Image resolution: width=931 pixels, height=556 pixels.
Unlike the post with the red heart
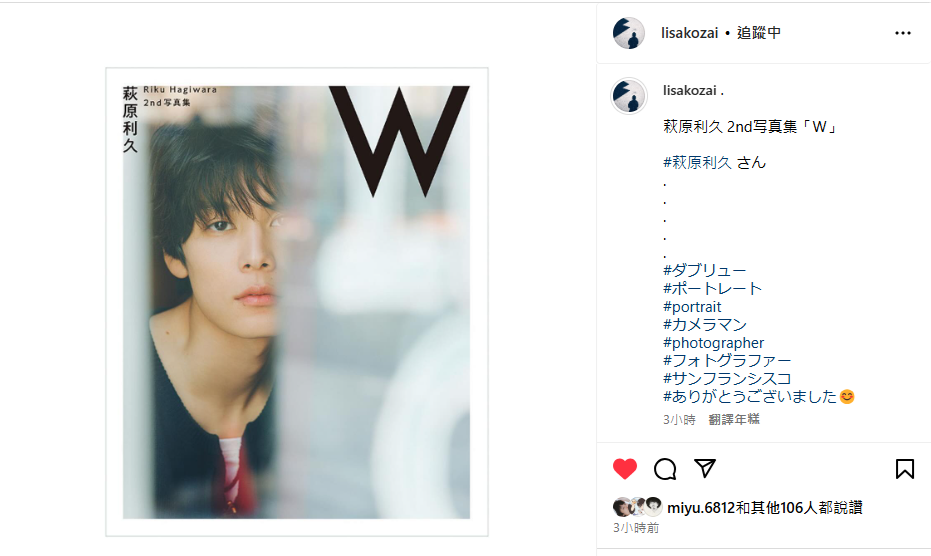625,469
